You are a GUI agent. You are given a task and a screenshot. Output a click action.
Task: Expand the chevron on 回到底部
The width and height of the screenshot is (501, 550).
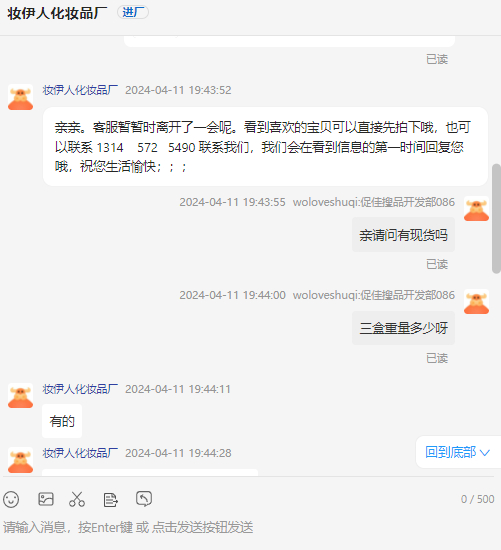pyautogui.click(x=485, y=453)
